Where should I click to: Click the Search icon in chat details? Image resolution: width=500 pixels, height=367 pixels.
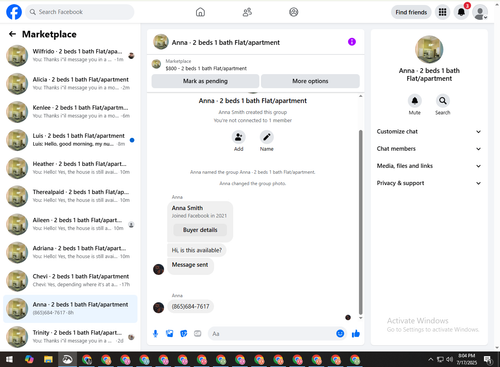click(443, 100)
